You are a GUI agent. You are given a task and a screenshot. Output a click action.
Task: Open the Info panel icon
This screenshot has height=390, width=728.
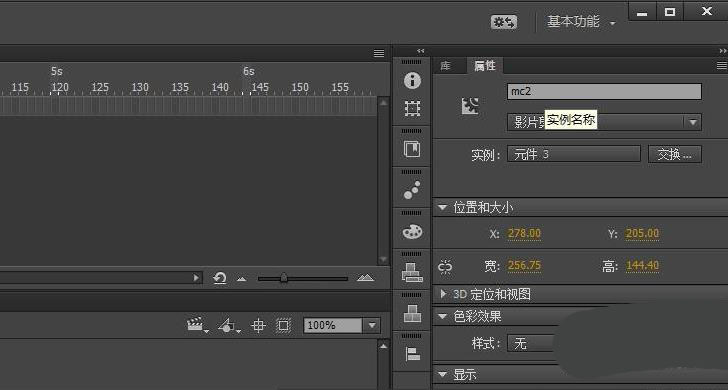point(412,81)
